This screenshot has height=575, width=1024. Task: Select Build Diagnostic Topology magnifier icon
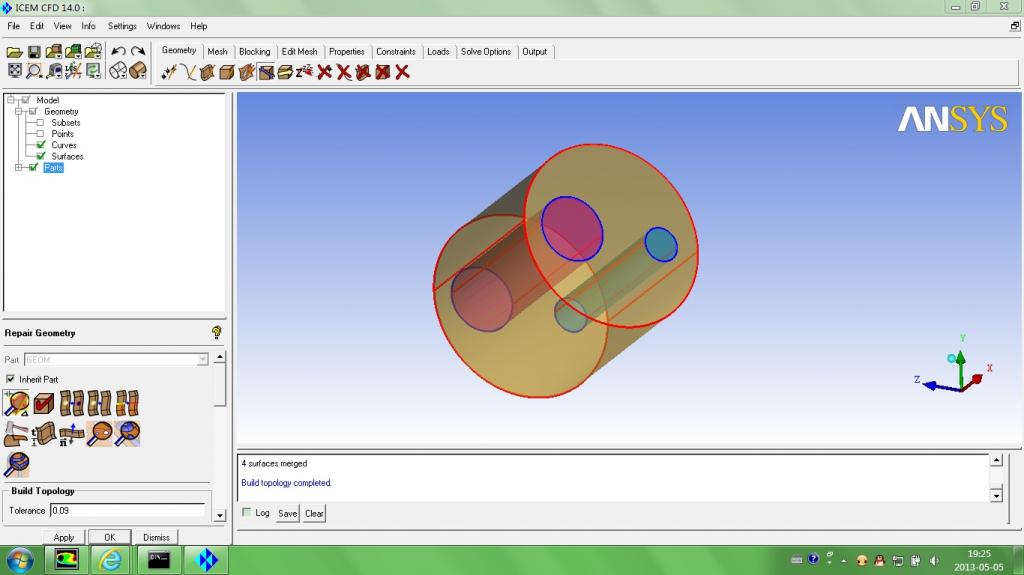coord(16,403)
